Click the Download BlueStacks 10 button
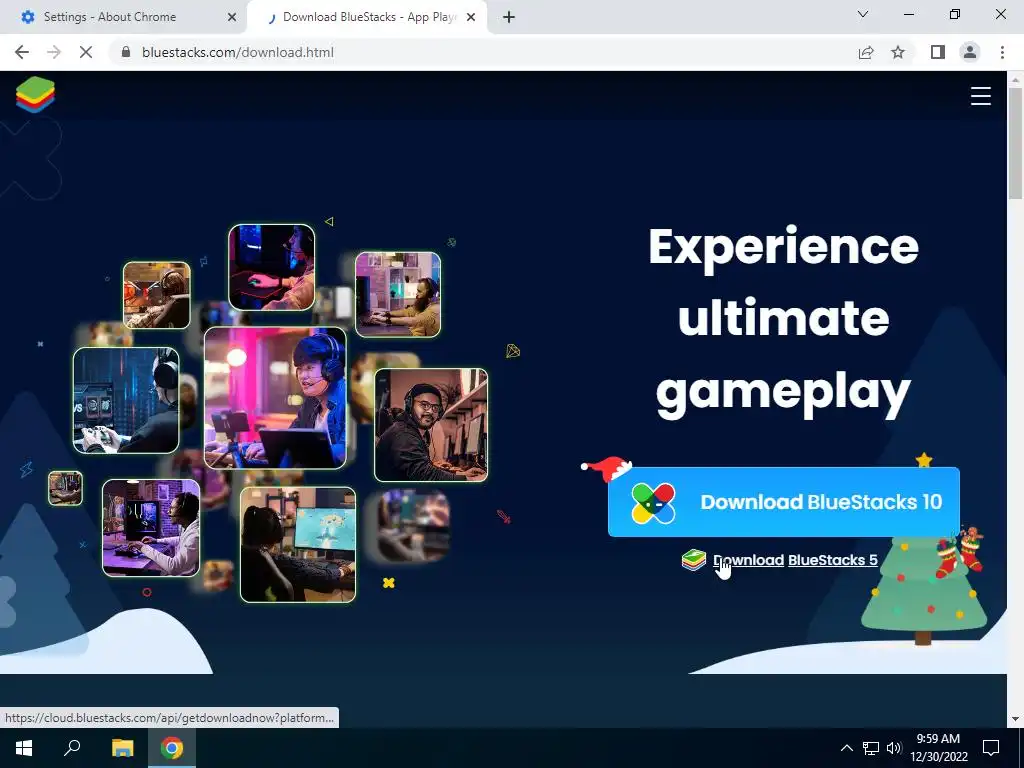1024x768 pixels. pyautogui.click(x=783, y=502)
